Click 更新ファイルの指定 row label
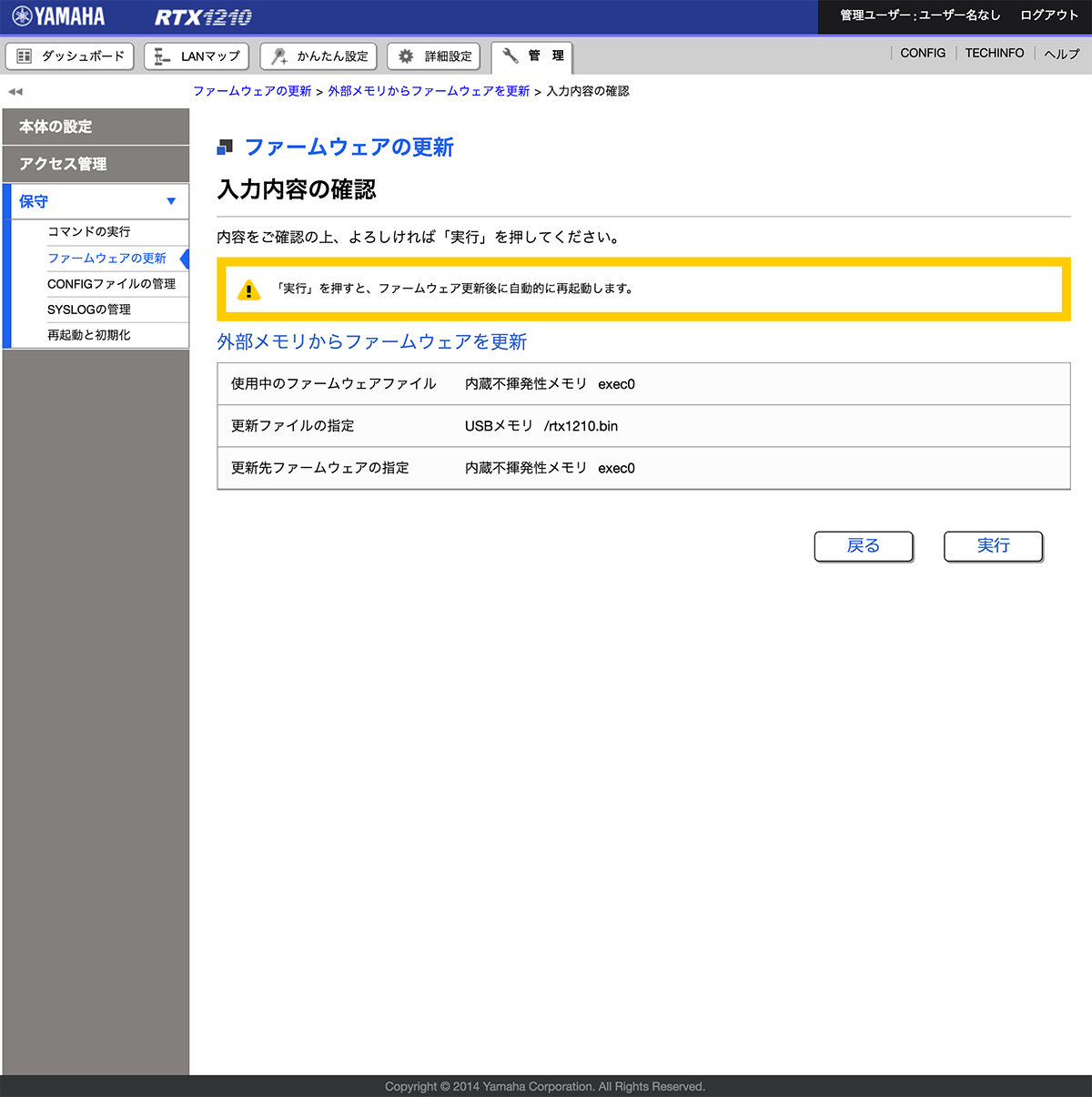The image size is (1092, 1097). pos(293,426)
